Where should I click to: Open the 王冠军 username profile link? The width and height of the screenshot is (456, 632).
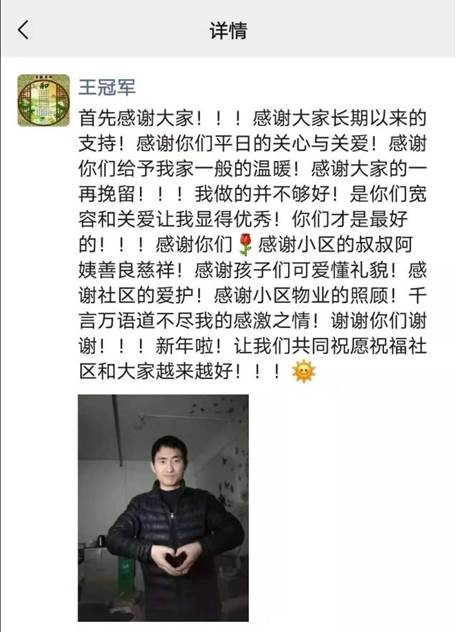(107, 87)
